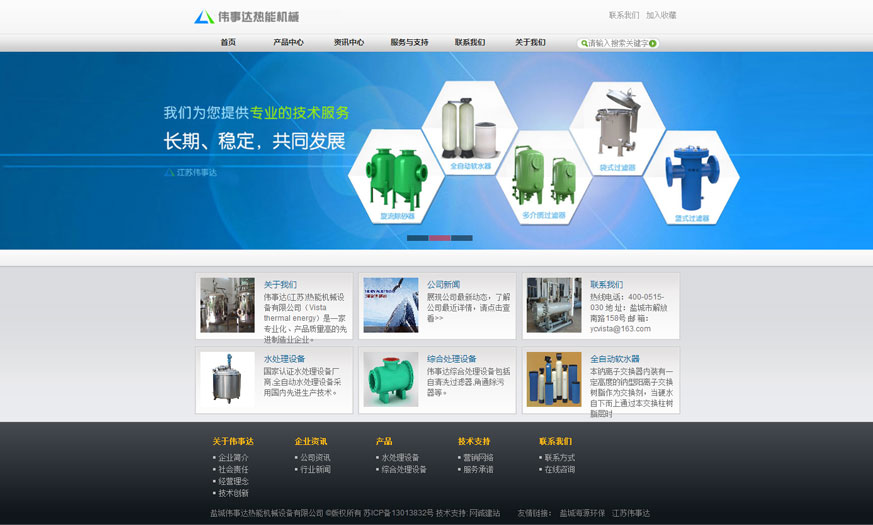Click the 江苏伟事达 friendly link in footer

631,513
